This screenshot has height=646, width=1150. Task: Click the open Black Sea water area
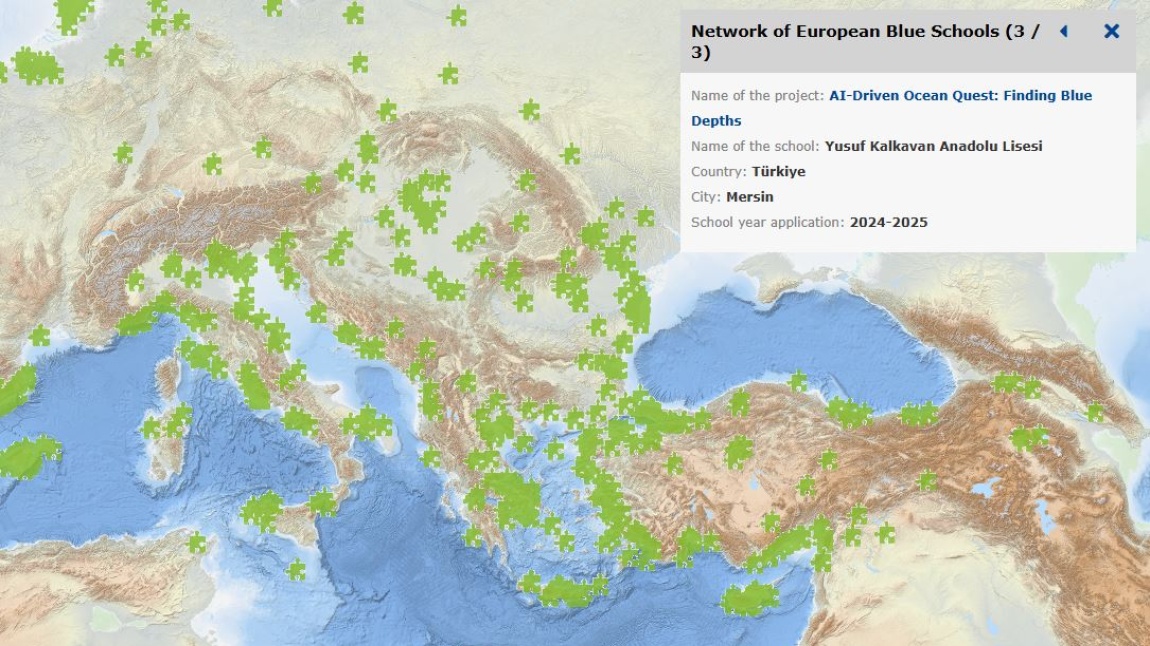point(790,340)
